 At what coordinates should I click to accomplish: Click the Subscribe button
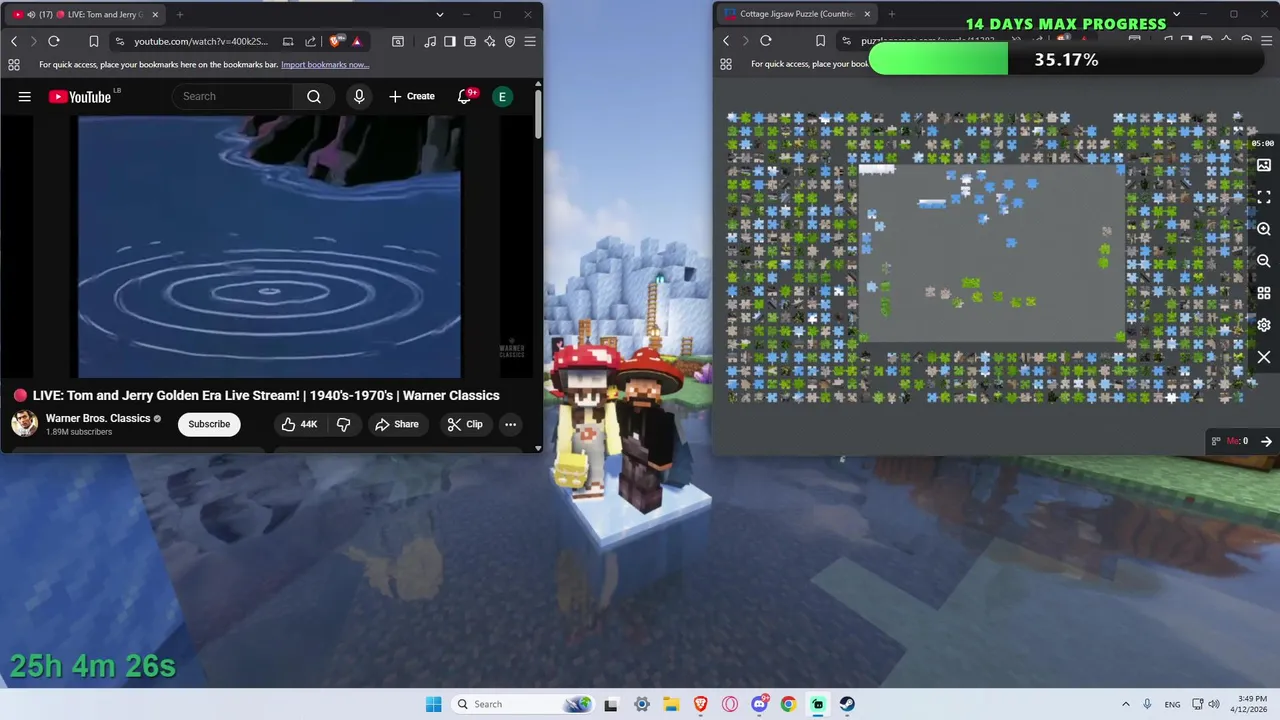[209, 424]
